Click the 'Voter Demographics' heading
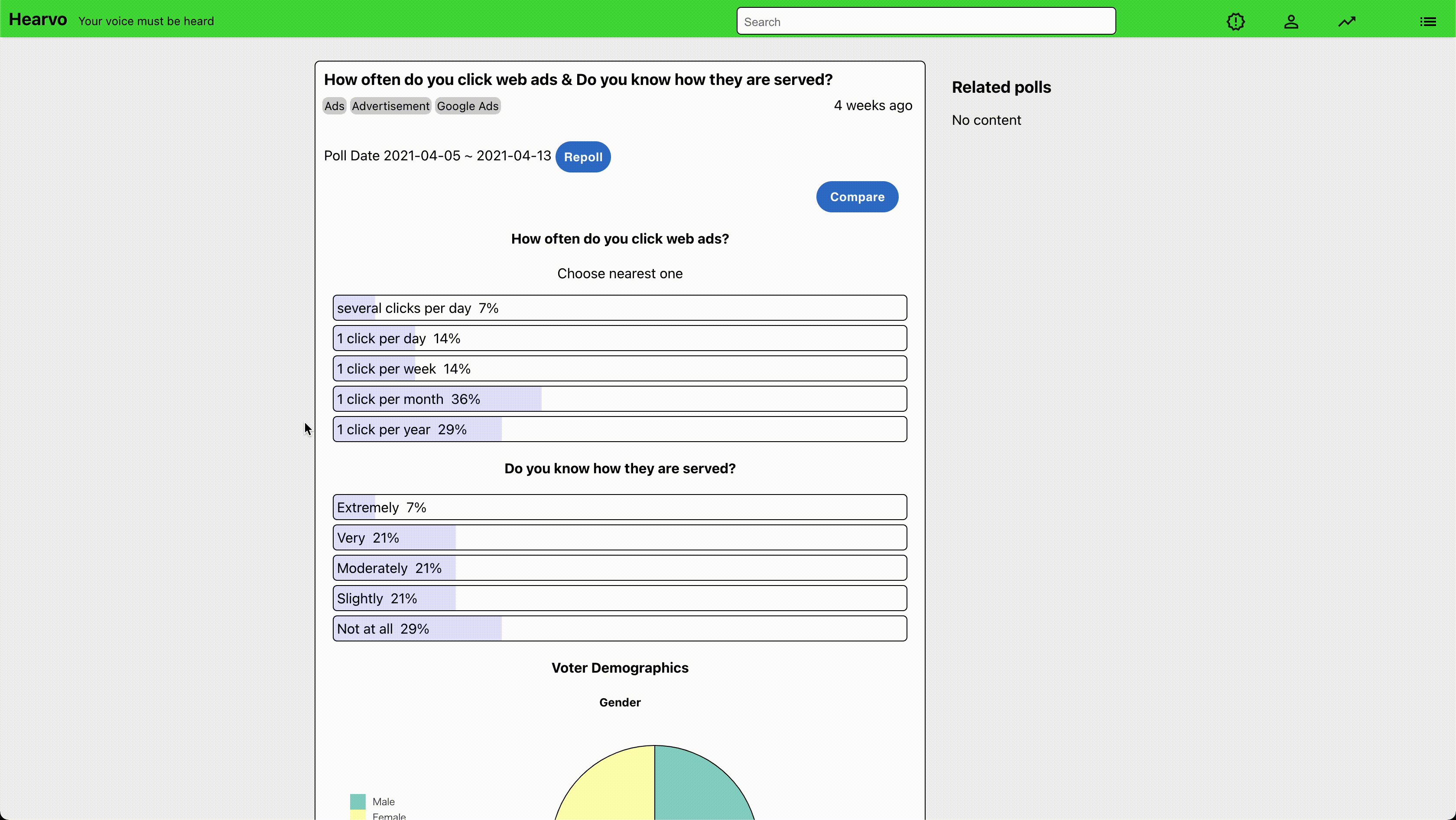Screen dimensions: 1456x820 click(x=620, y=668)
